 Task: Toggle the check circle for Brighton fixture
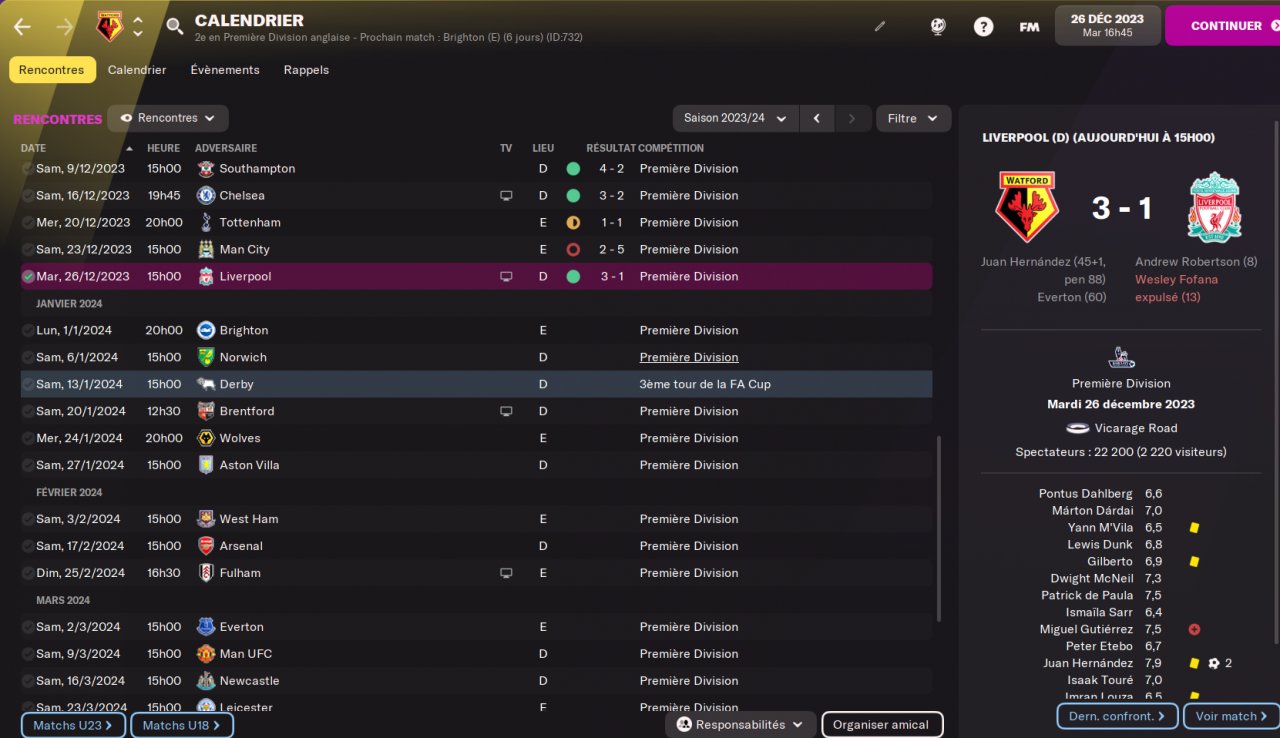(x=28, y=331)
